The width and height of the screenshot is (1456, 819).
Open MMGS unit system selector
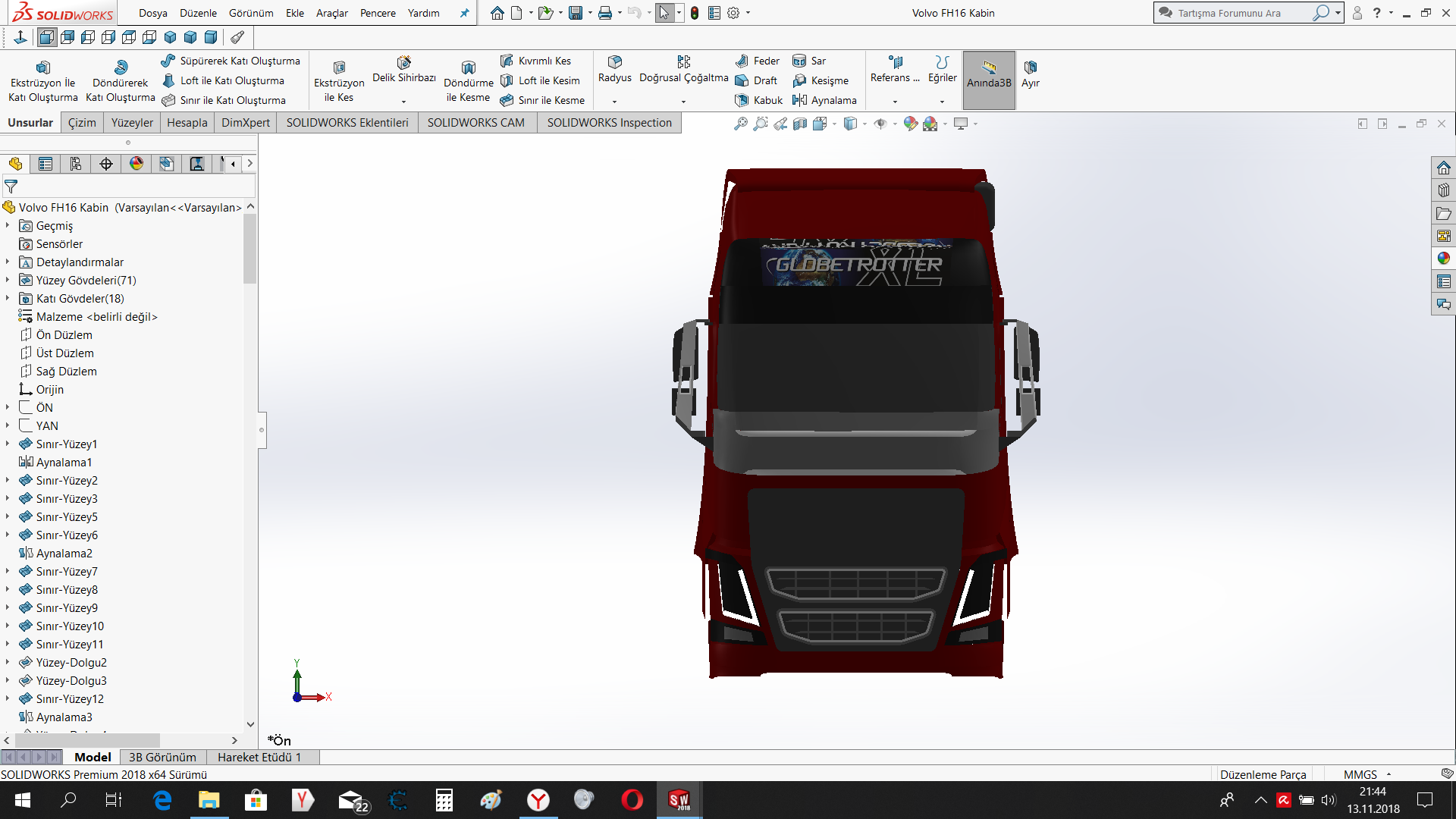(1367, 774)
